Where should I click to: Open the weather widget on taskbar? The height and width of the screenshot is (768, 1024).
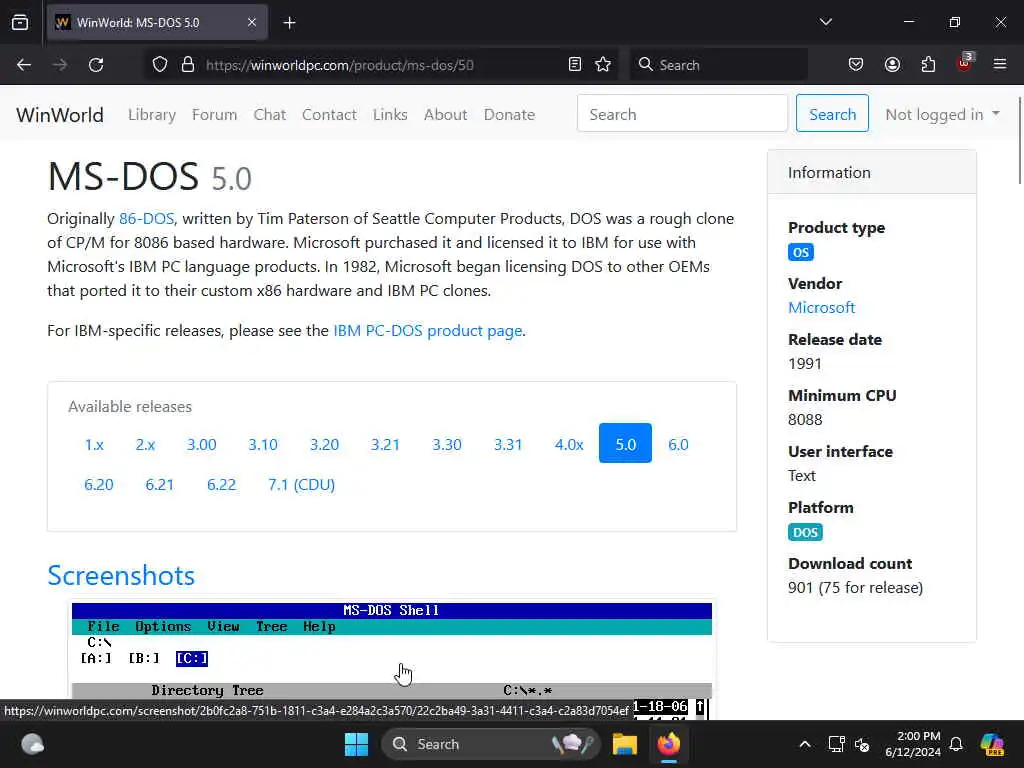[x=33, y=744]
